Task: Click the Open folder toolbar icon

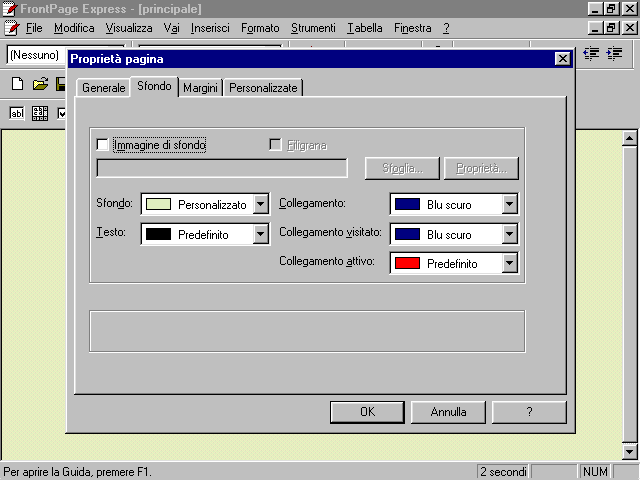Action: tap(40, 84)
